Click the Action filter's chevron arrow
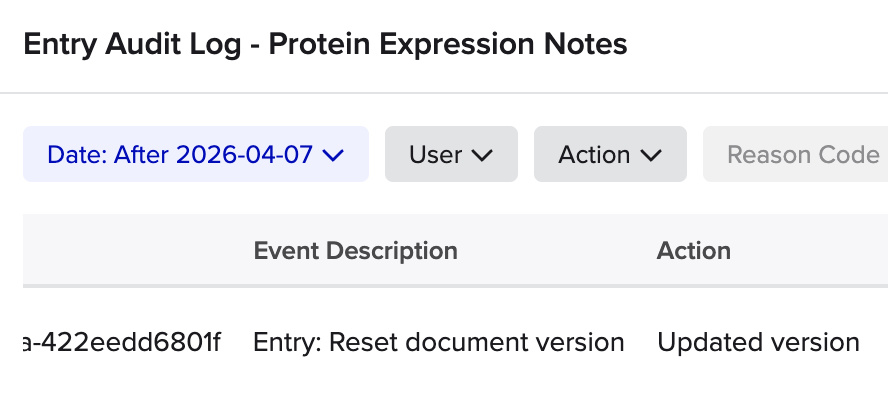This screenshot has width=888, height=406. (x=652, y=155)
